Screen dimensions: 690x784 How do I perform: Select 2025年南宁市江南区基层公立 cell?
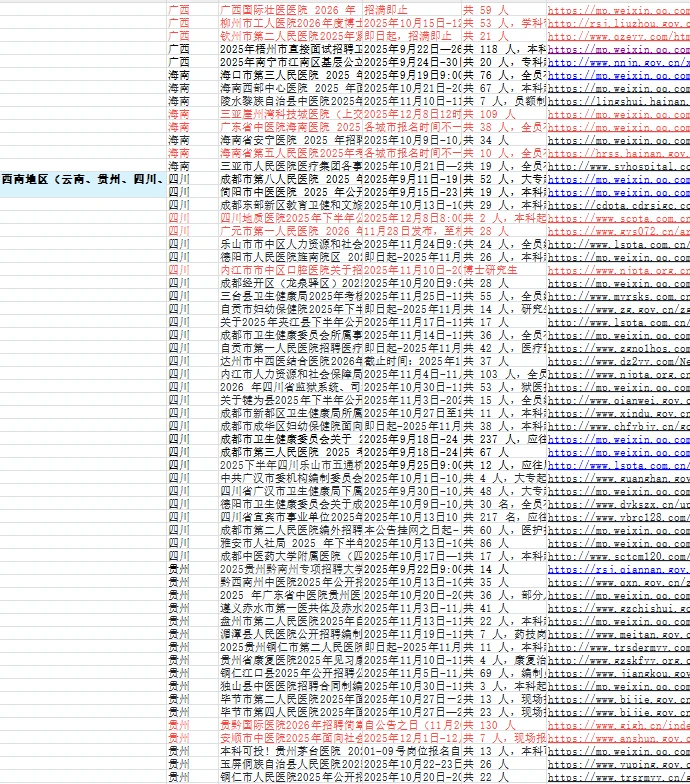(x=291, y=62)
